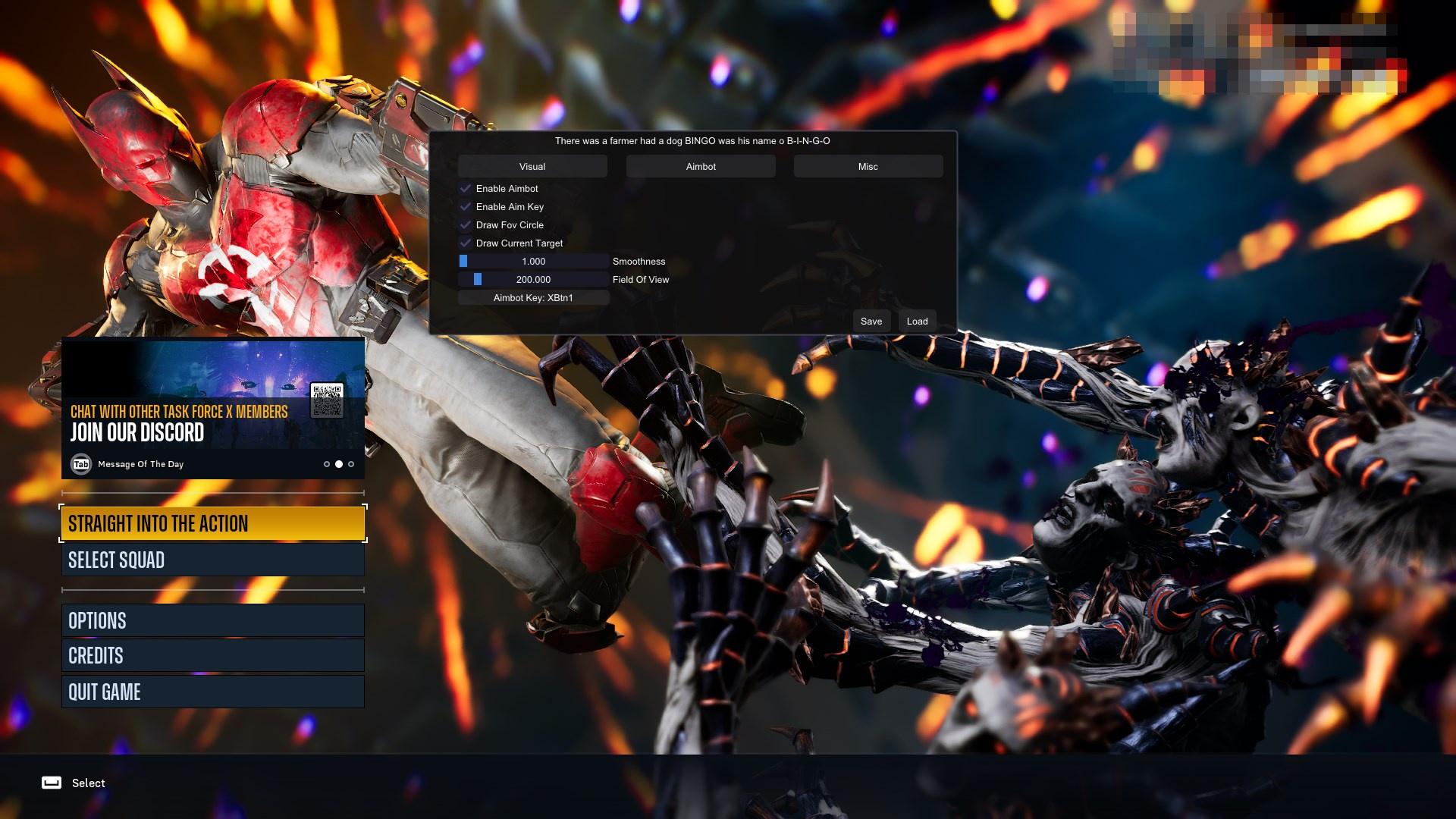Click the Select prompt label
Image resolution: width=1456 pixels, height=819 pixels.
(x=89, y=783)
